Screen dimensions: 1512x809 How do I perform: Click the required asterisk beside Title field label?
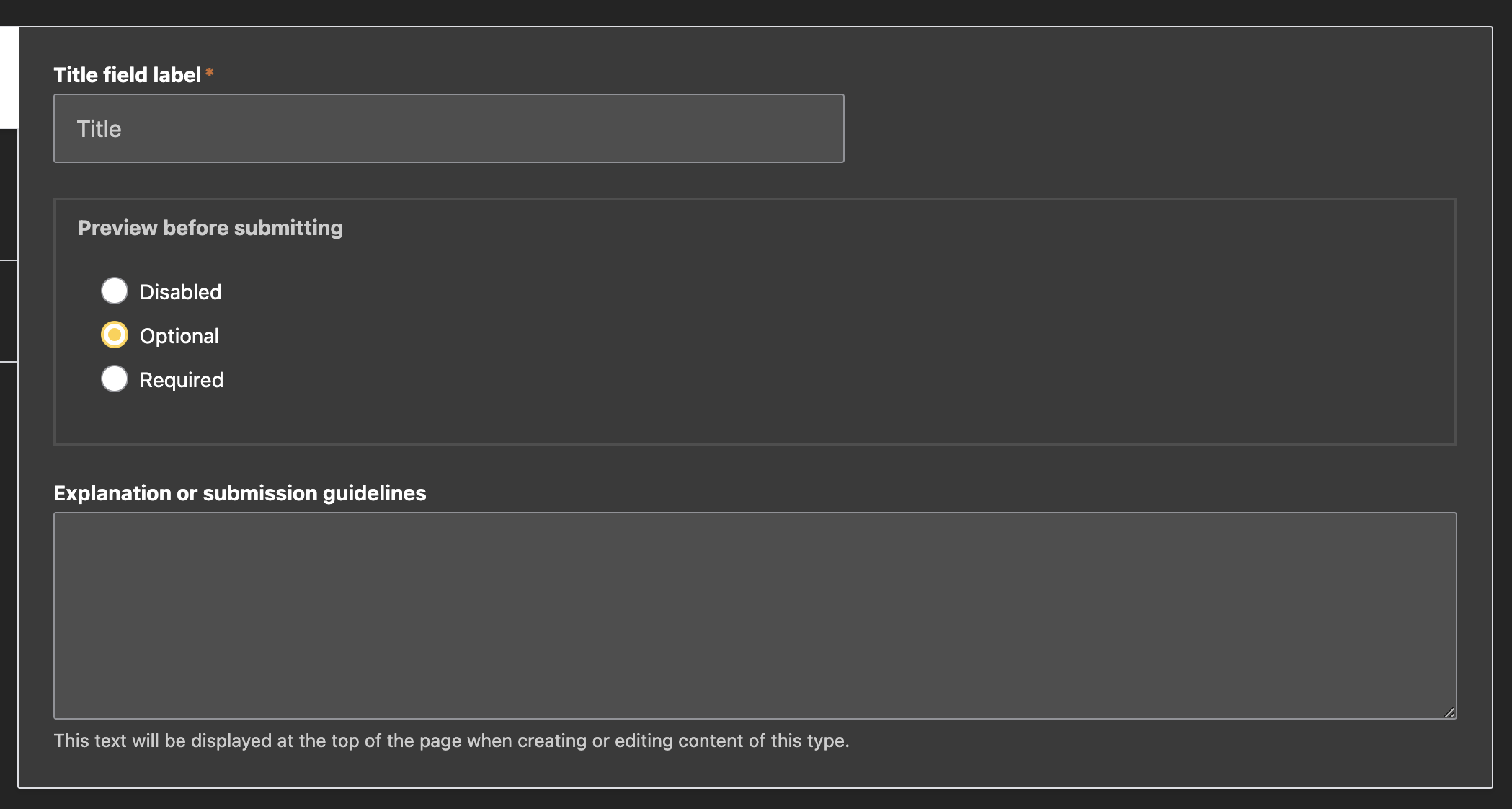click(209, 73)
